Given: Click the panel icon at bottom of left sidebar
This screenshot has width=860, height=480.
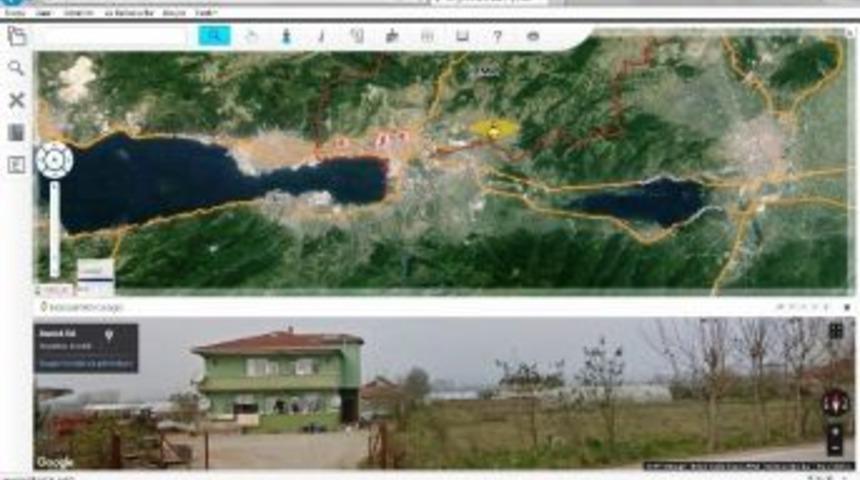Looking at the screenshot, I should pos(16,165).
